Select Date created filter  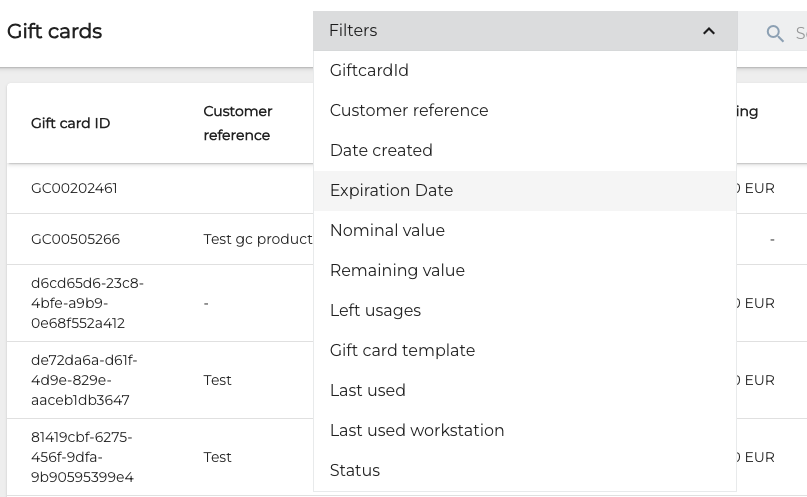(381, 151)
